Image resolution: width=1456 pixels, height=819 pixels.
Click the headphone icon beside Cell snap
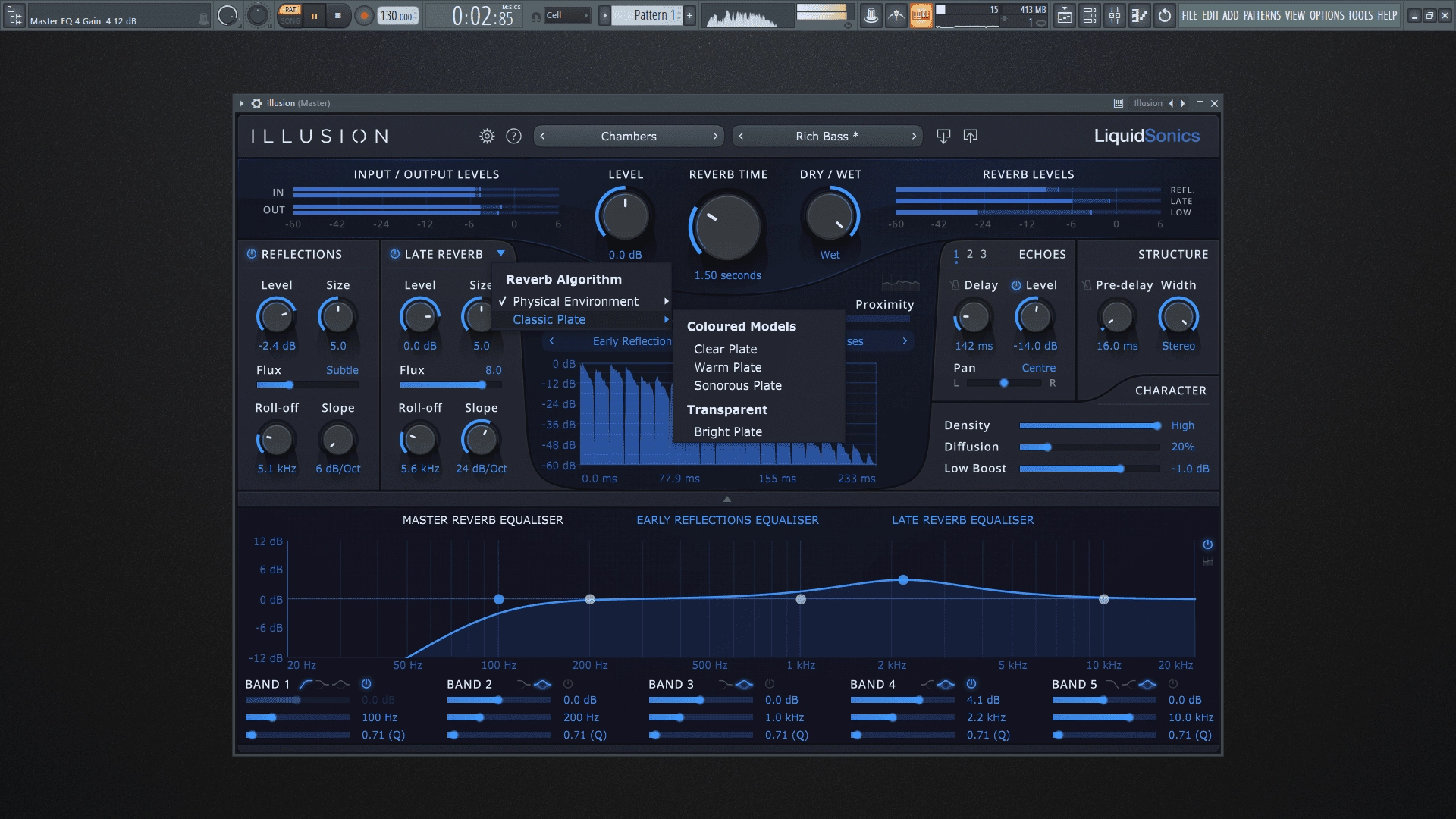pyautogui.click(x=536, y=16)
